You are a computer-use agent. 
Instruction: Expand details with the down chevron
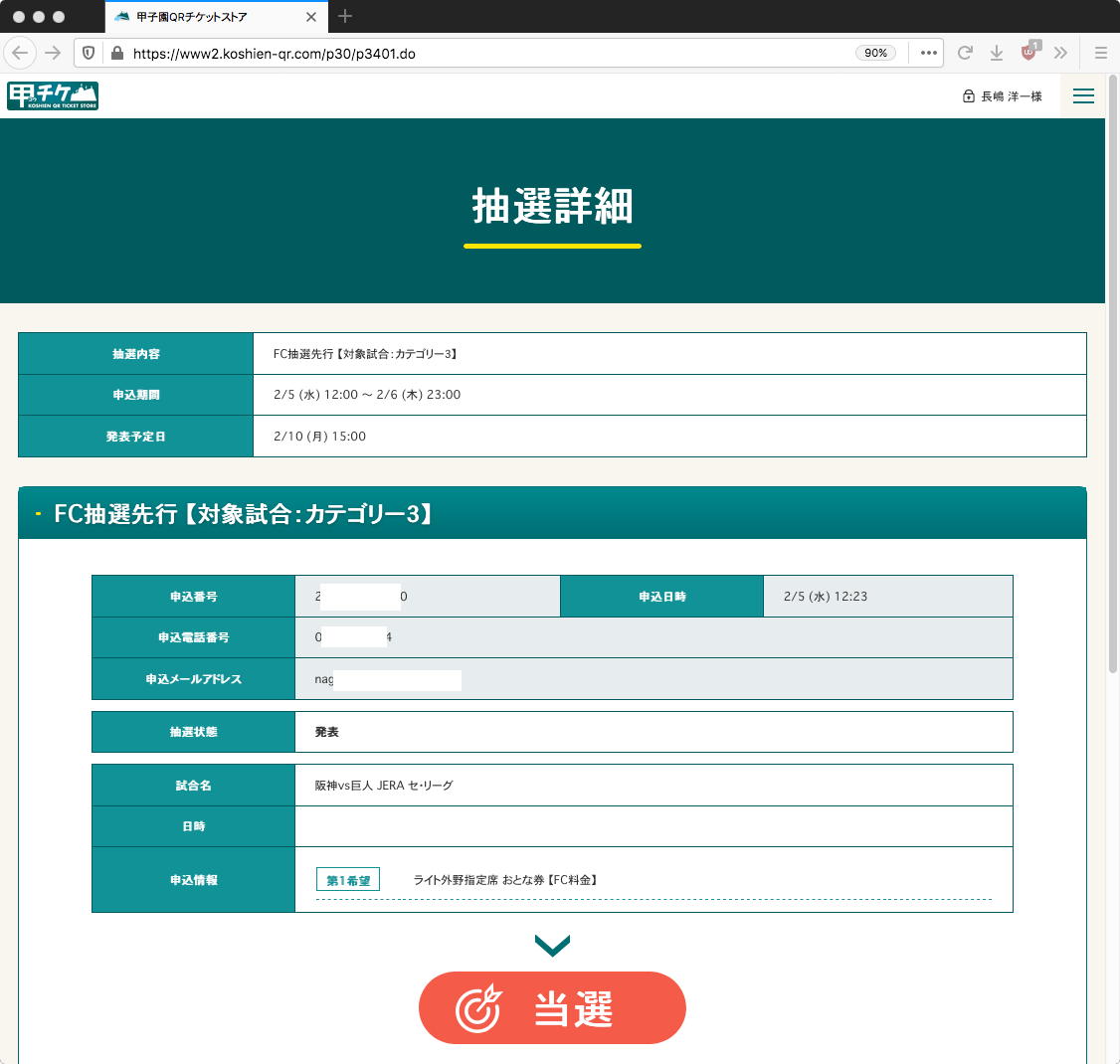[x=552, y=944]
